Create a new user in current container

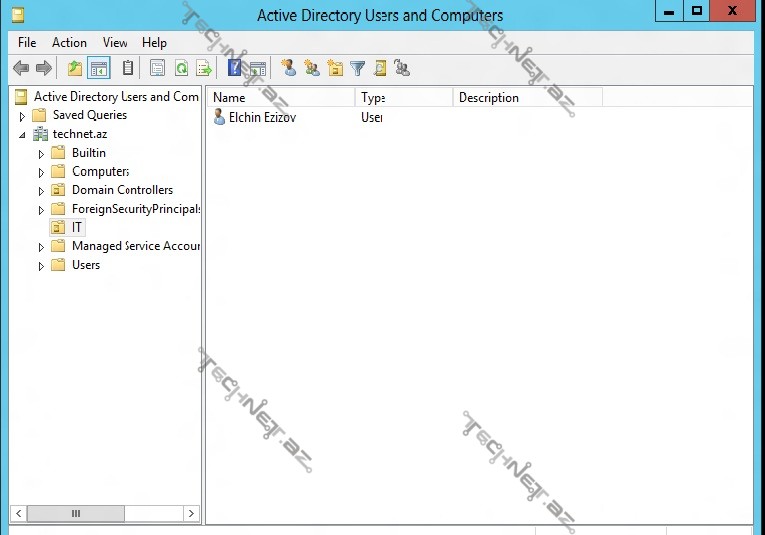(289, 68)
